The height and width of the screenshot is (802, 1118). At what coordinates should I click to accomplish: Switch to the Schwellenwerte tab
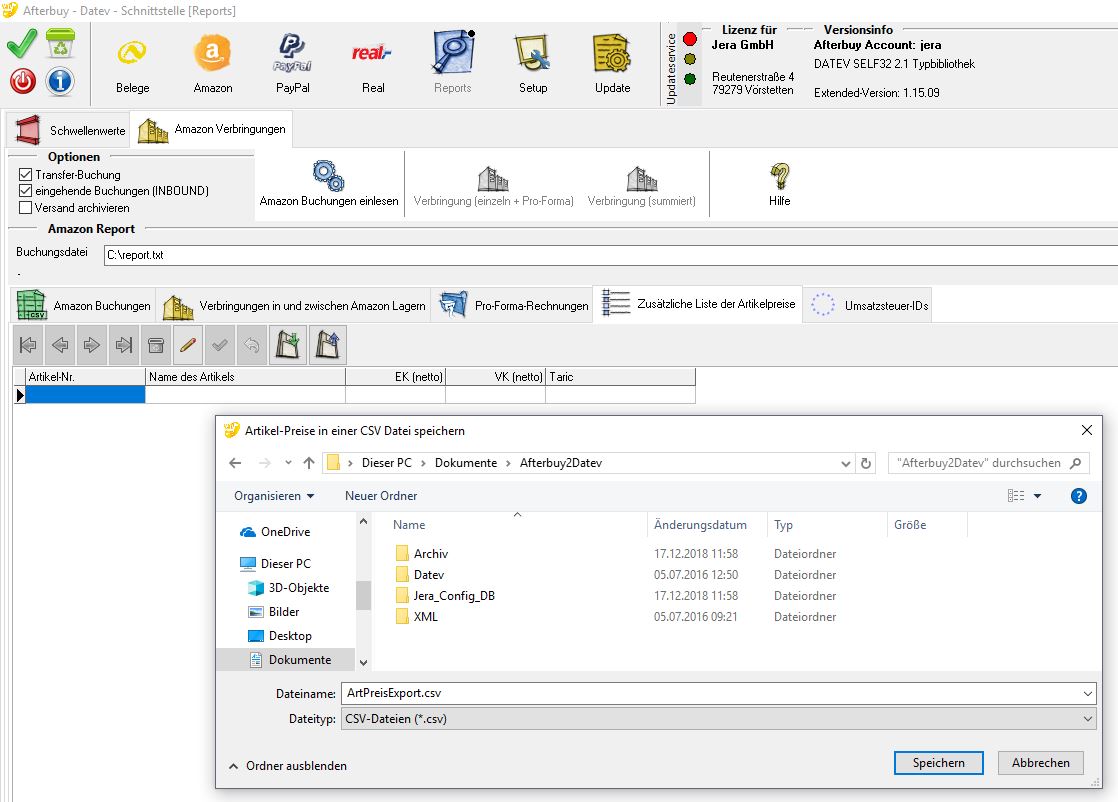tap(68, 130)
